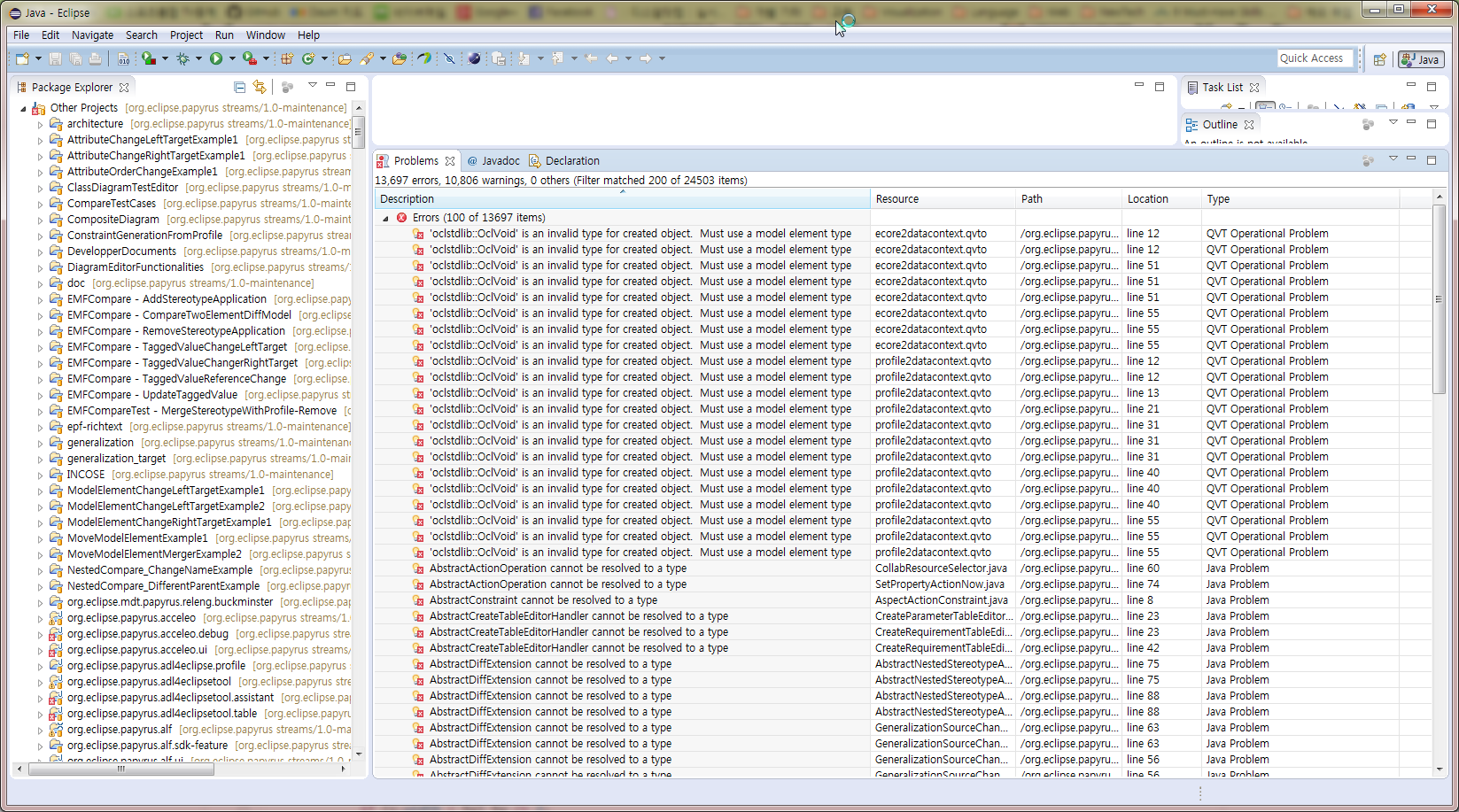Screen dimensions: 1459x812
Task: Click the New wizard toolbar icon
Action: coord(22,58)
